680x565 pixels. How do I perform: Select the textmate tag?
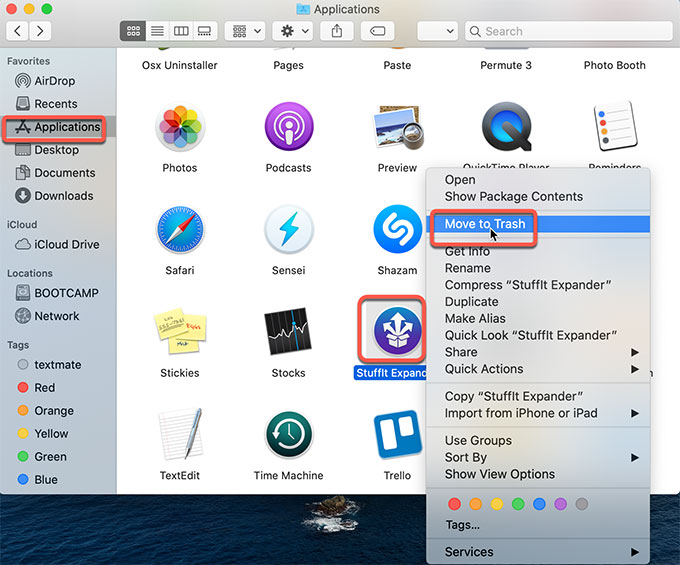coord(58,365)
